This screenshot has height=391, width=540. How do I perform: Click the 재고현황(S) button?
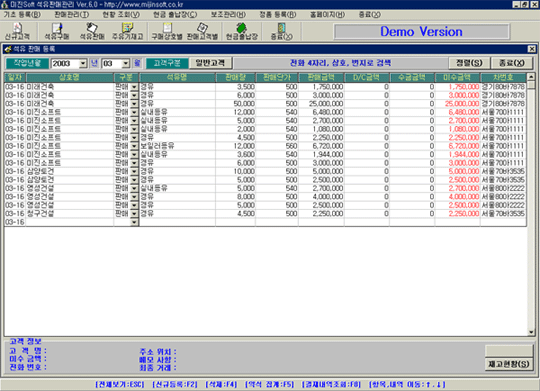coord(509,364)
